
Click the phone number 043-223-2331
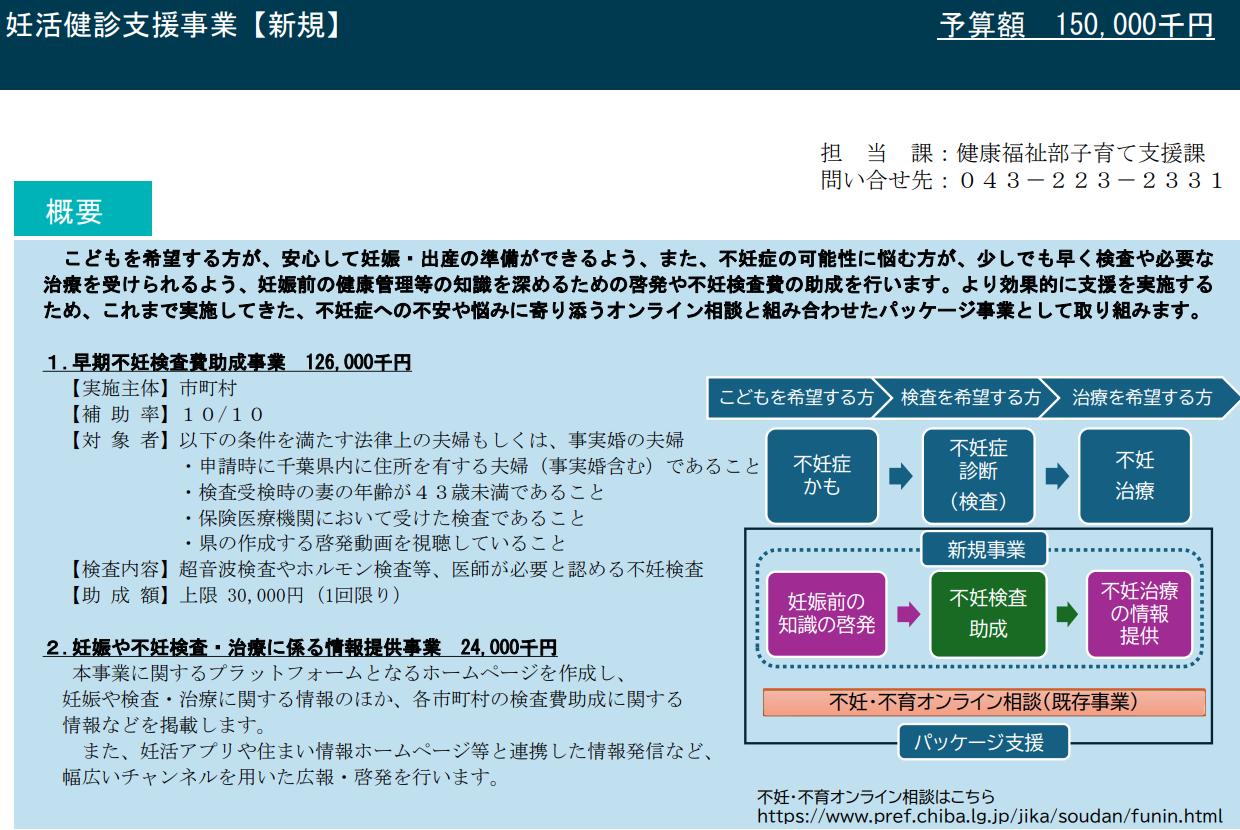point(1090,181)
